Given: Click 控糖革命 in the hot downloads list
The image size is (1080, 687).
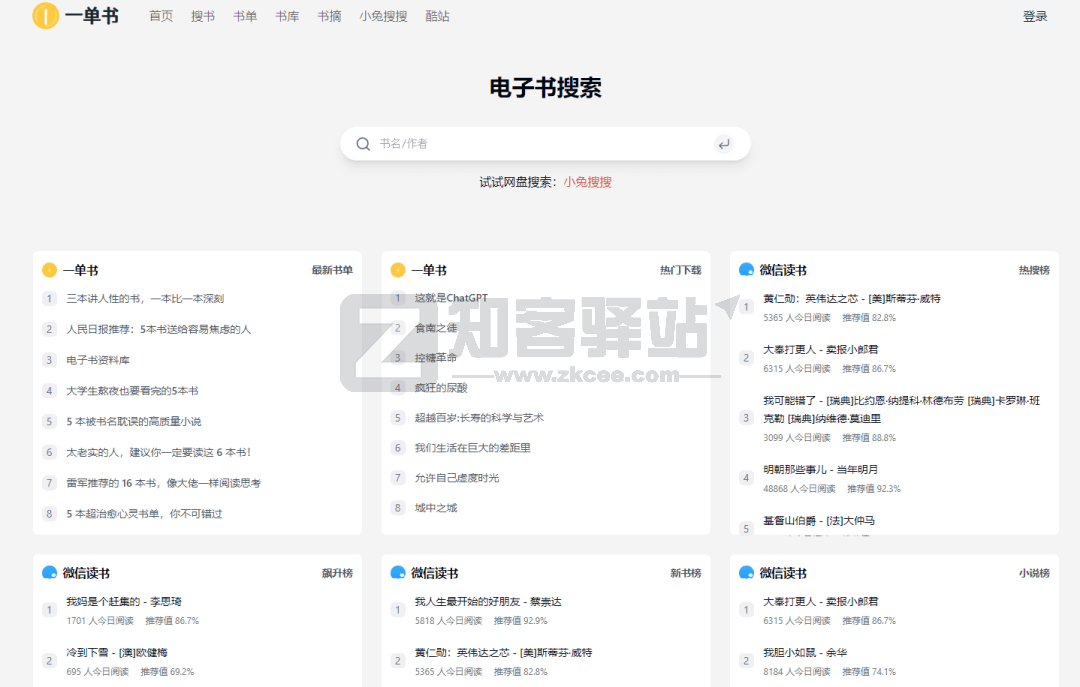Looking at the screenshot, I should 437,358.
